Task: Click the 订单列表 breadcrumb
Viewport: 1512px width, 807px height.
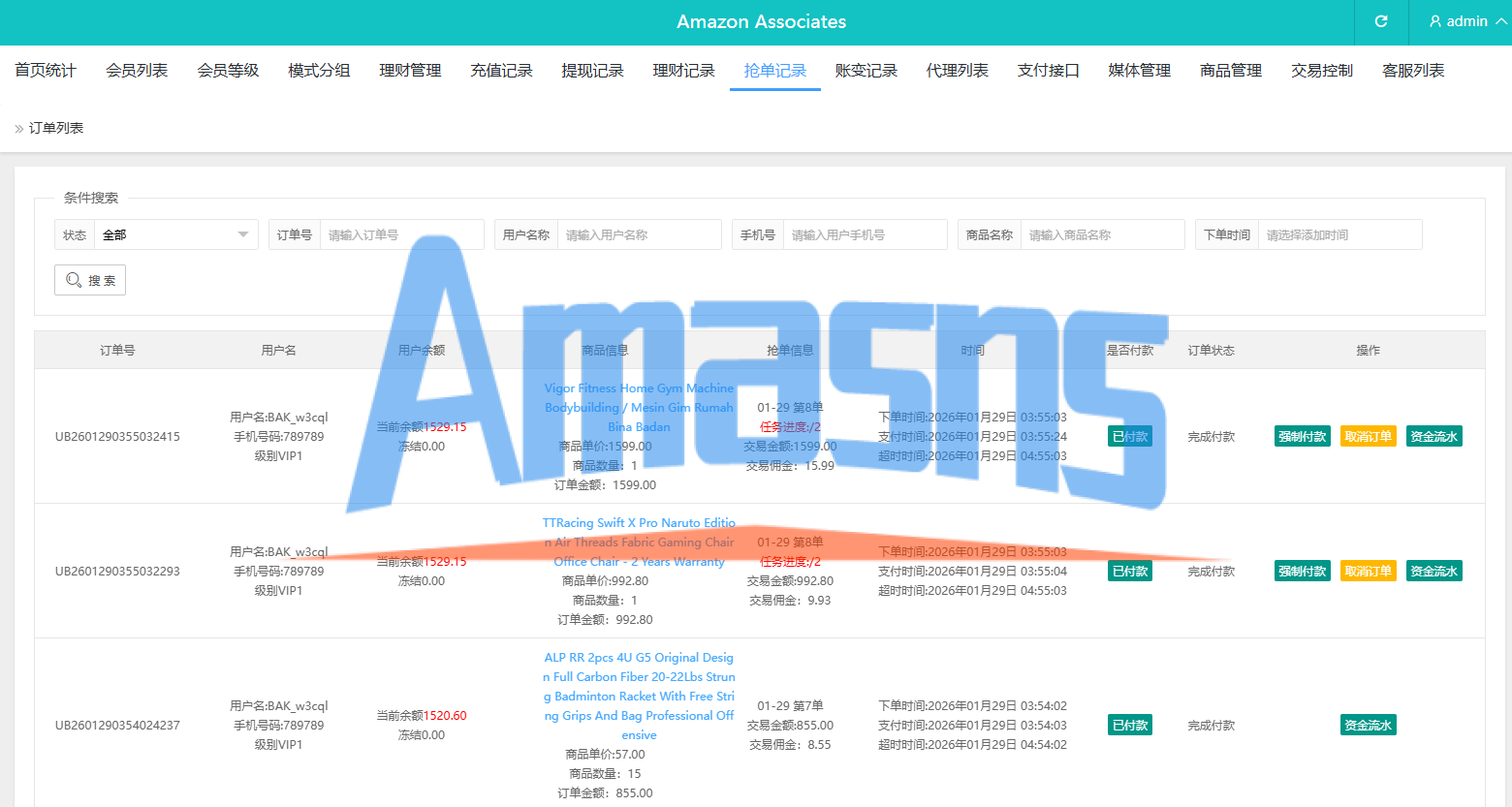Action: tap(56, 128)
